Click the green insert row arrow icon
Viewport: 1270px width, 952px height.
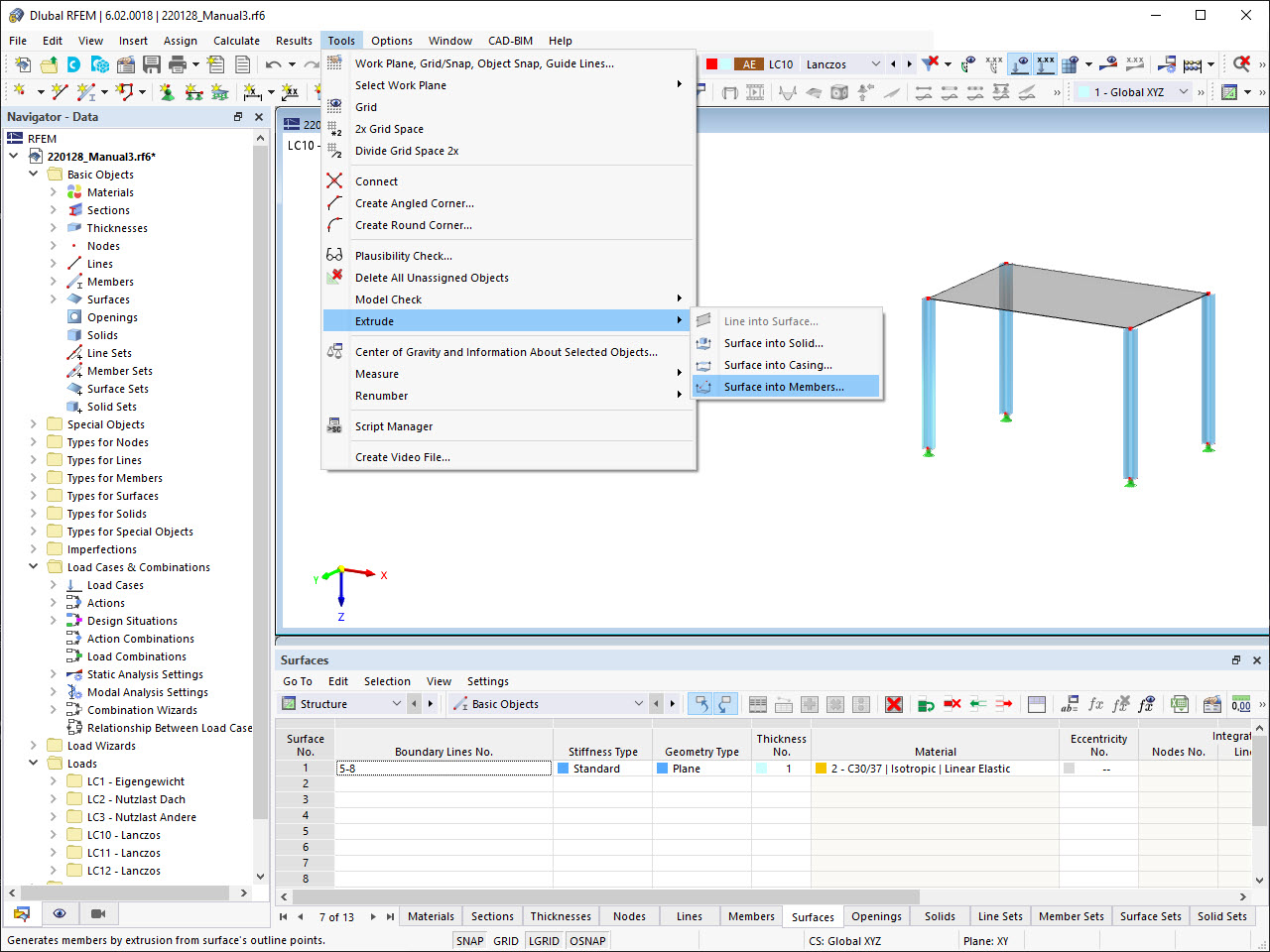[x=926, y=704]
